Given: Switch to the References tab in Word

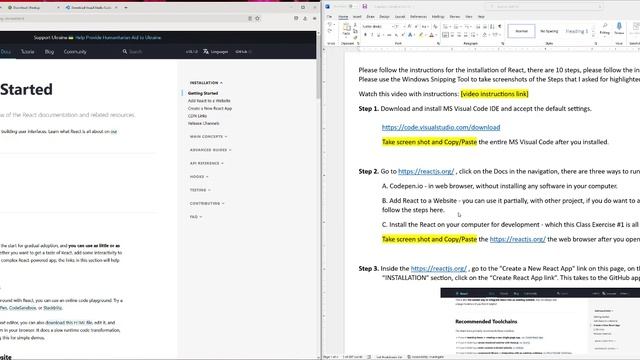Looking at the screenshot, I should [x=418, y=17].
